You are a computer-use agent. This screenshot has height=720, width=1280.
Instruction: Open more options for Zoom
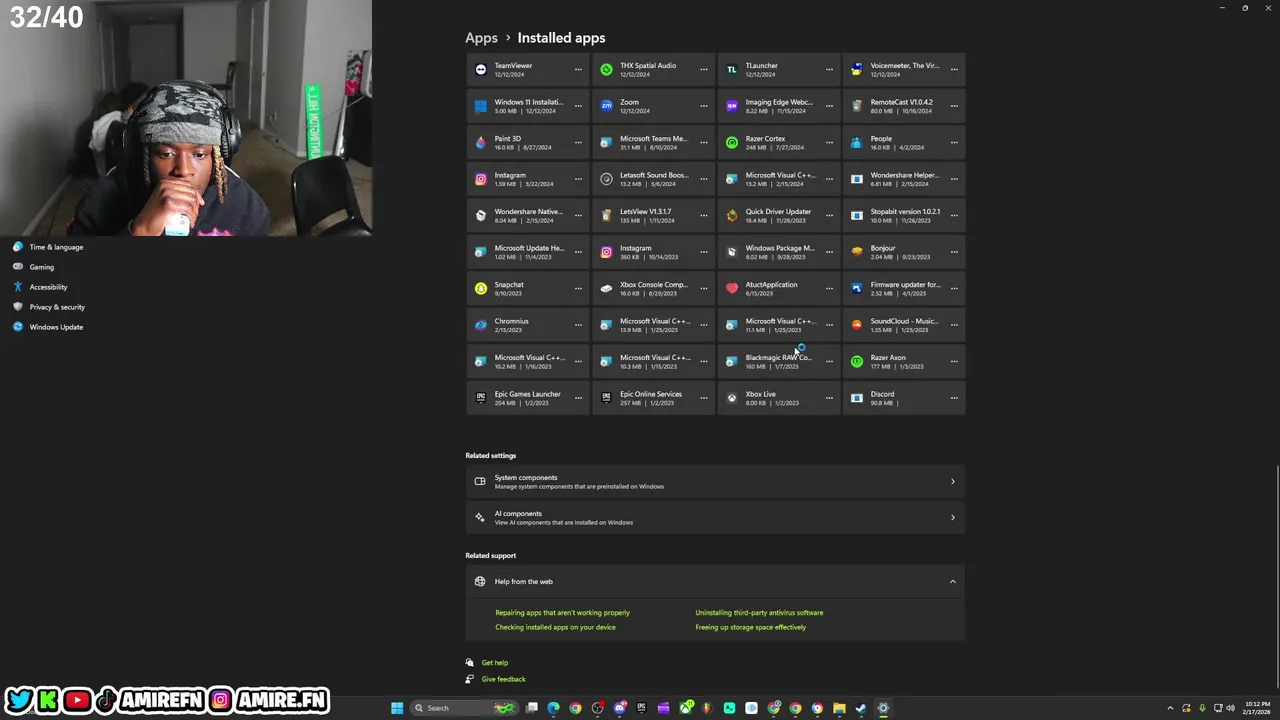pyautogui.click(x=704, y=106)
